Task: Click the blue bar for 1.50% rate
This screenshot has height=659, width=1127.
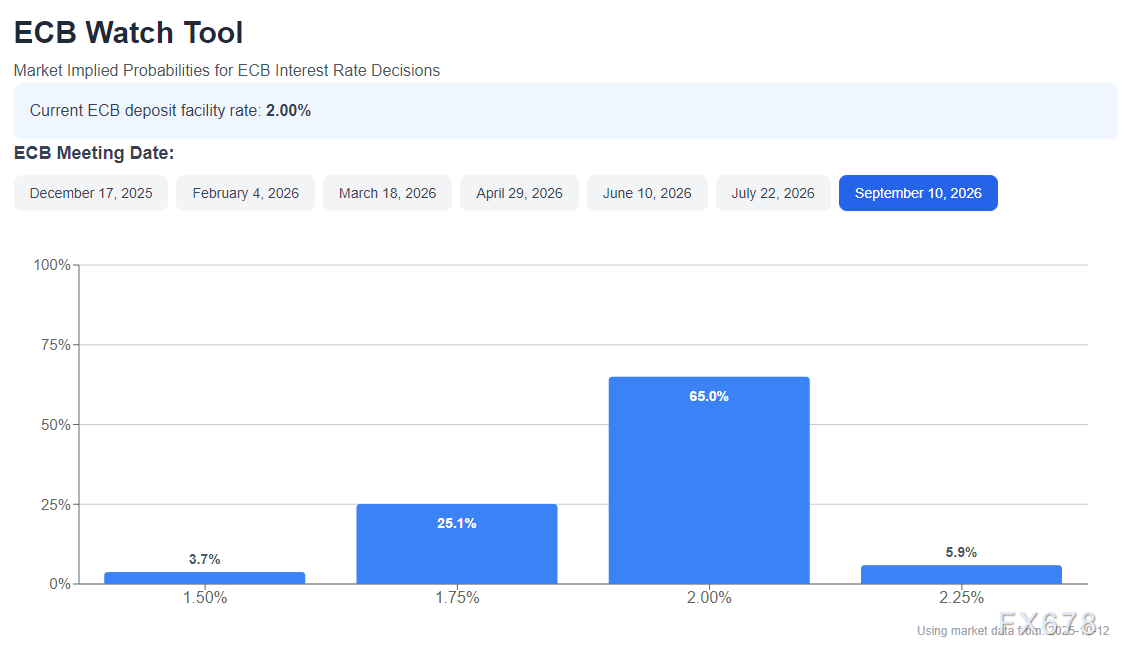Action: [204, 578]
